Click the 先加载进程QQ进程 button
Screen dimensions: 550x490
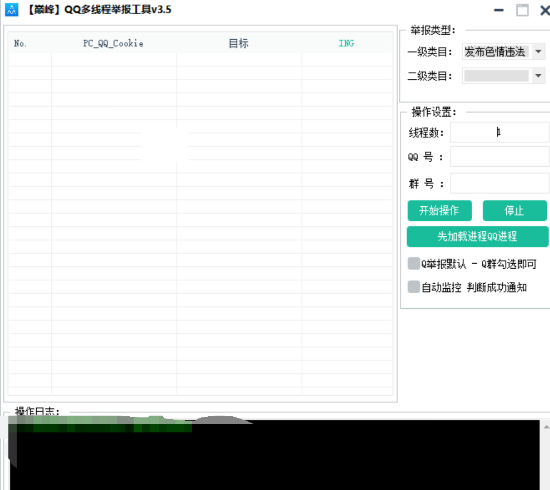477,236
